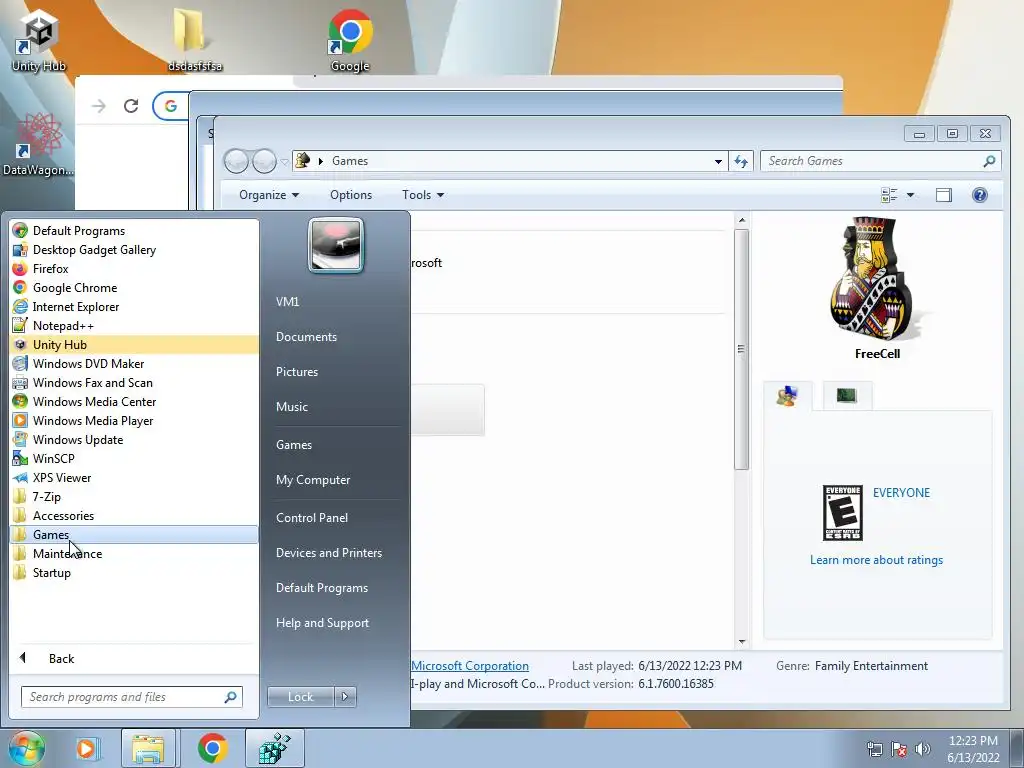Open Windows Fax and Scan
This screenshot has height=768, width=1024.
(x=134, y=382)
